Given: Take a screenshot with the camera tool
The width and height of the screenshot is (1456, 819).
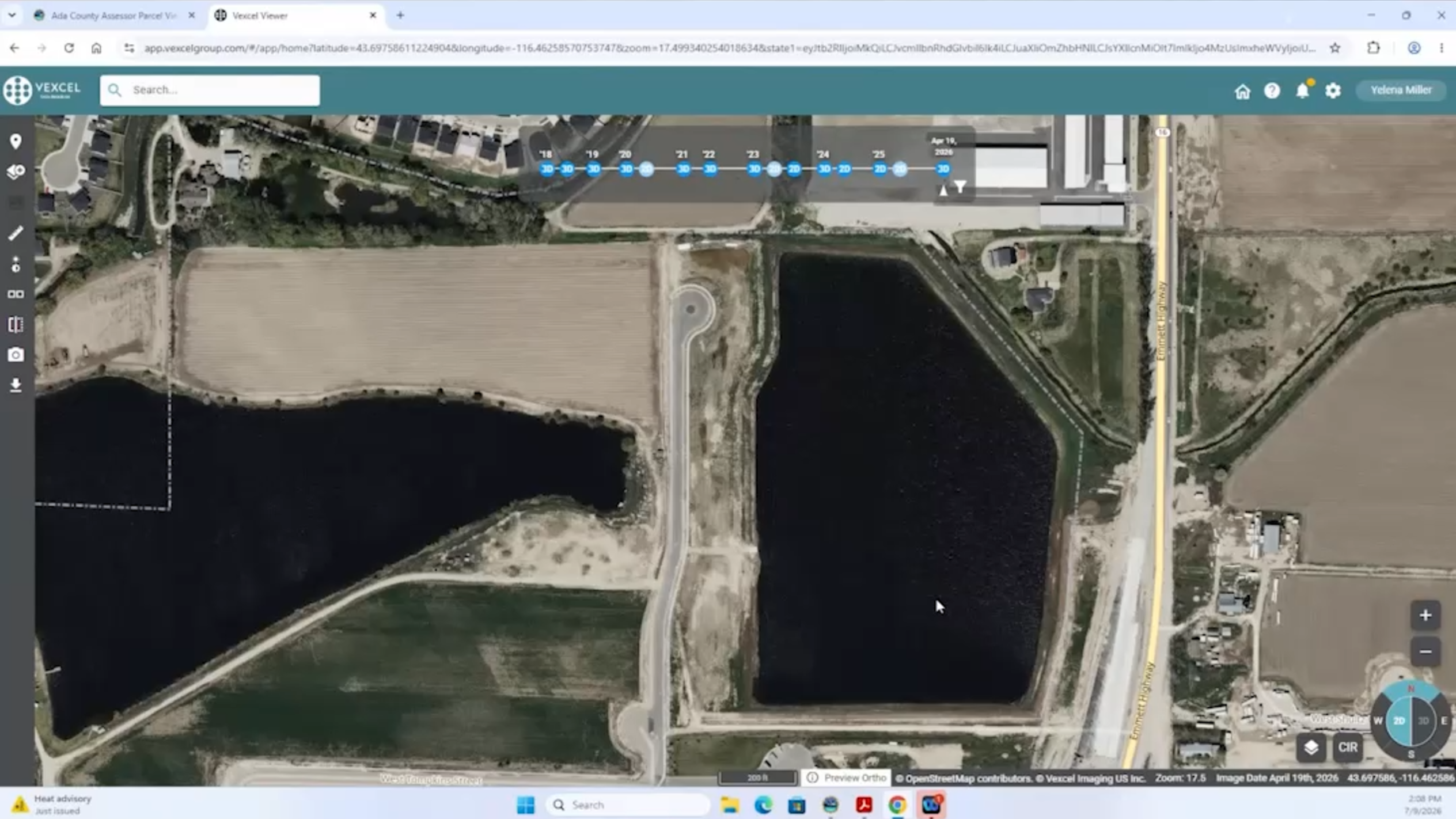Looking at the screenshot, I should point(16,355).
